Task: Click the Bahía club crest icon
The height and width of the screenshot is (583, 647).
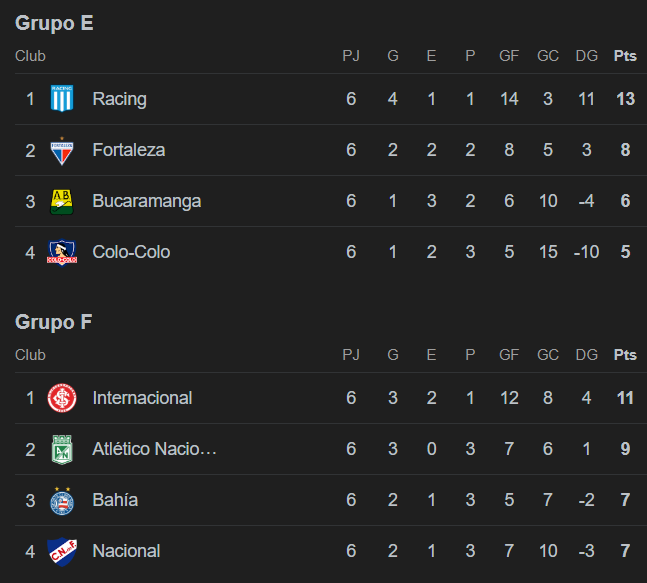Action: pos(62,501)
